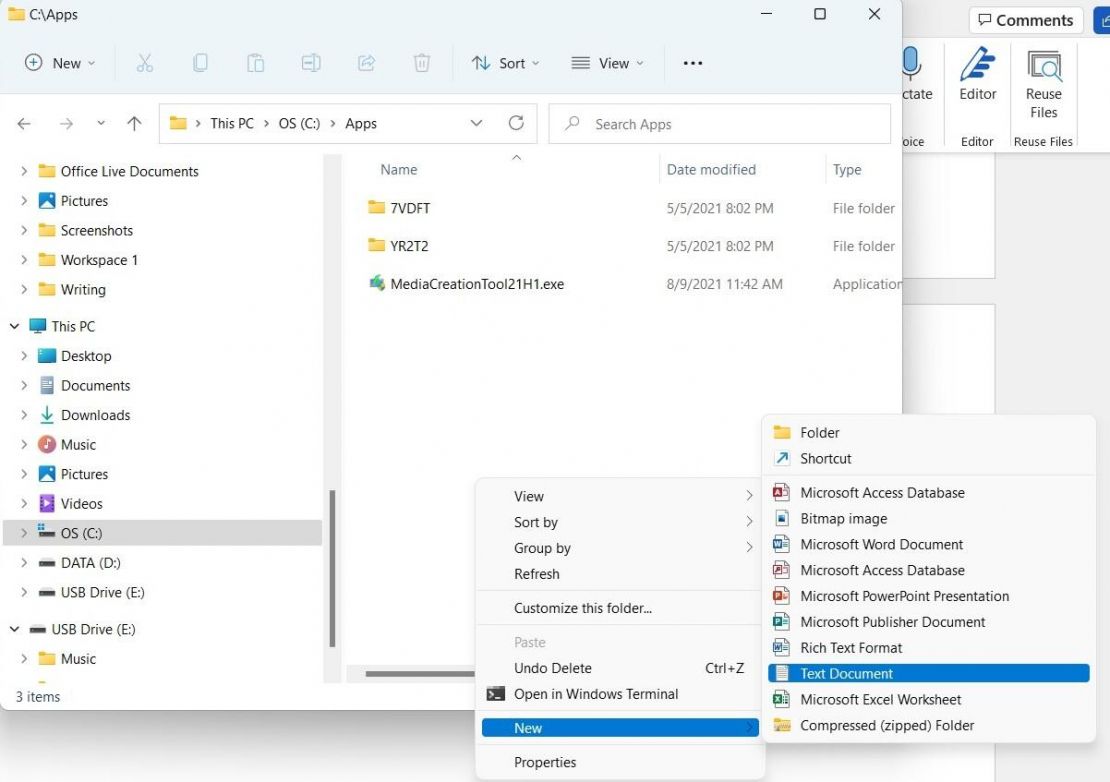Click the Paste clipboard icon in toolbar
This screenshot has height=782, width=1110.
pos(256,63)
